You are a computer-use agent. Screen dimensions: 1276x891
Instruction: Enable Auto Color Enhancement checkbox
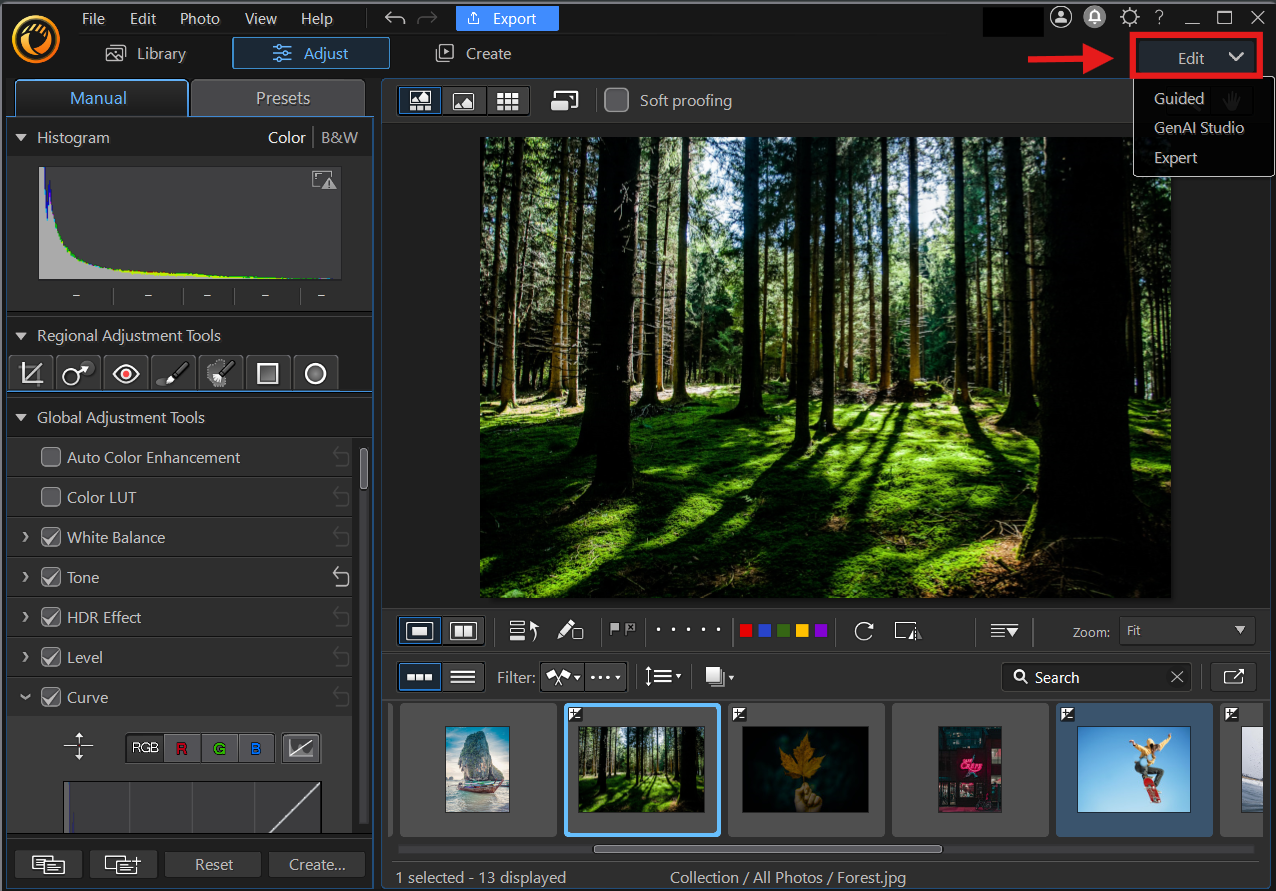click(x=51, y=457)
